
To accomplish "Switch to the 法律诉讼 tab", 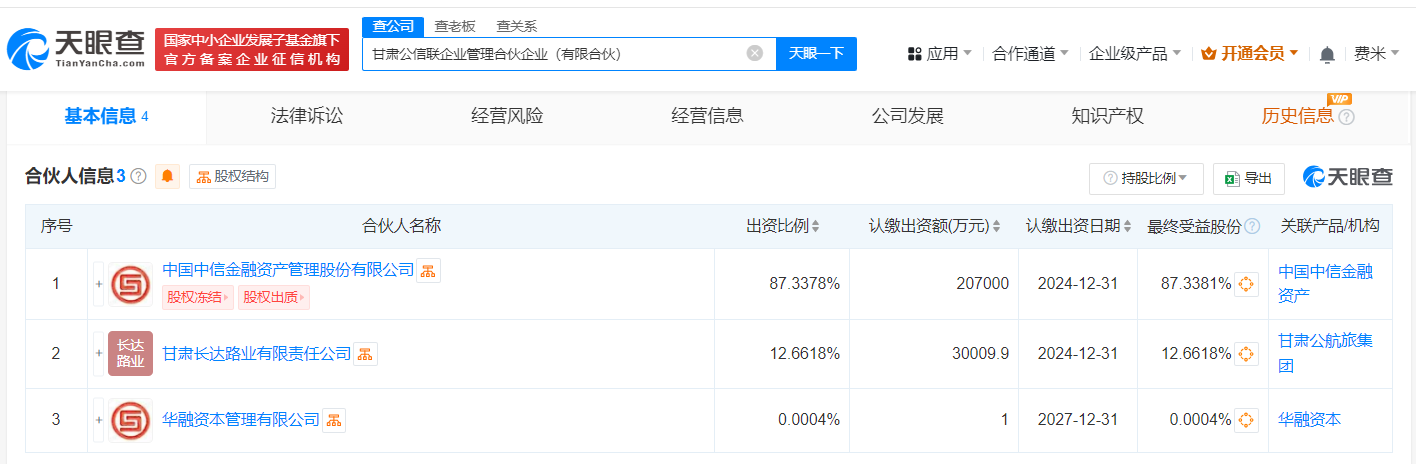I will click(307, 116).
